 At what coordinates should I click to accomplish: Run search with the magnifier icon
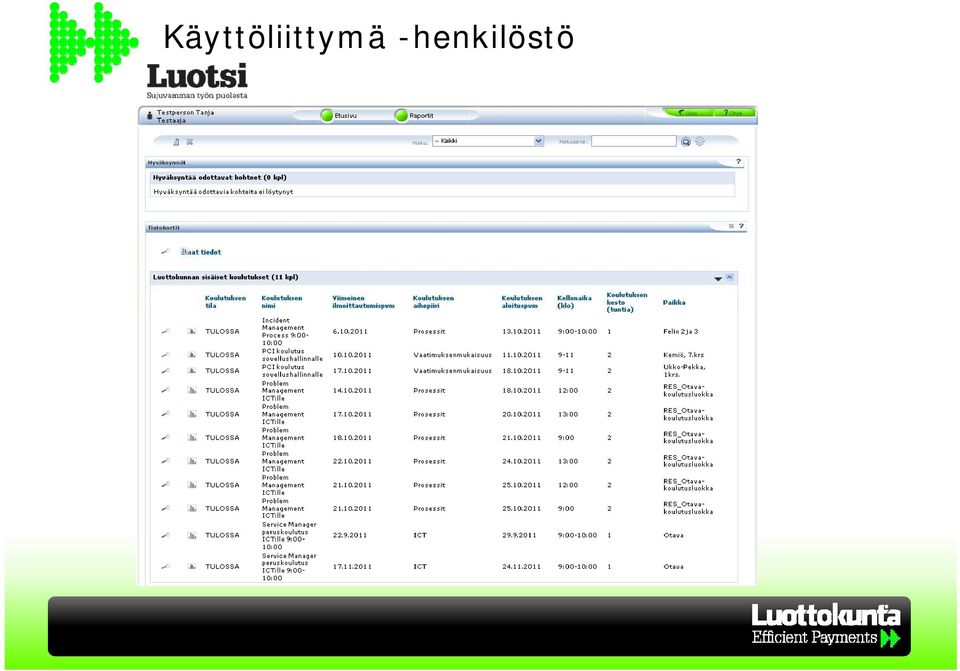(686, 141)
